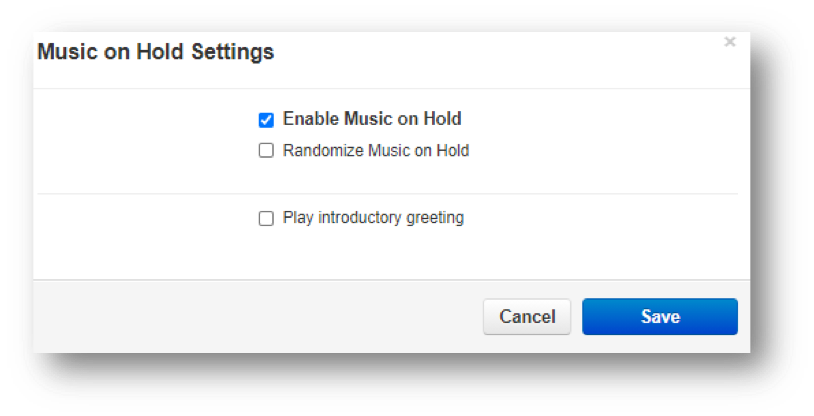
Task: Click the gray footer area left of Cancel
Action: coord(250,317)
